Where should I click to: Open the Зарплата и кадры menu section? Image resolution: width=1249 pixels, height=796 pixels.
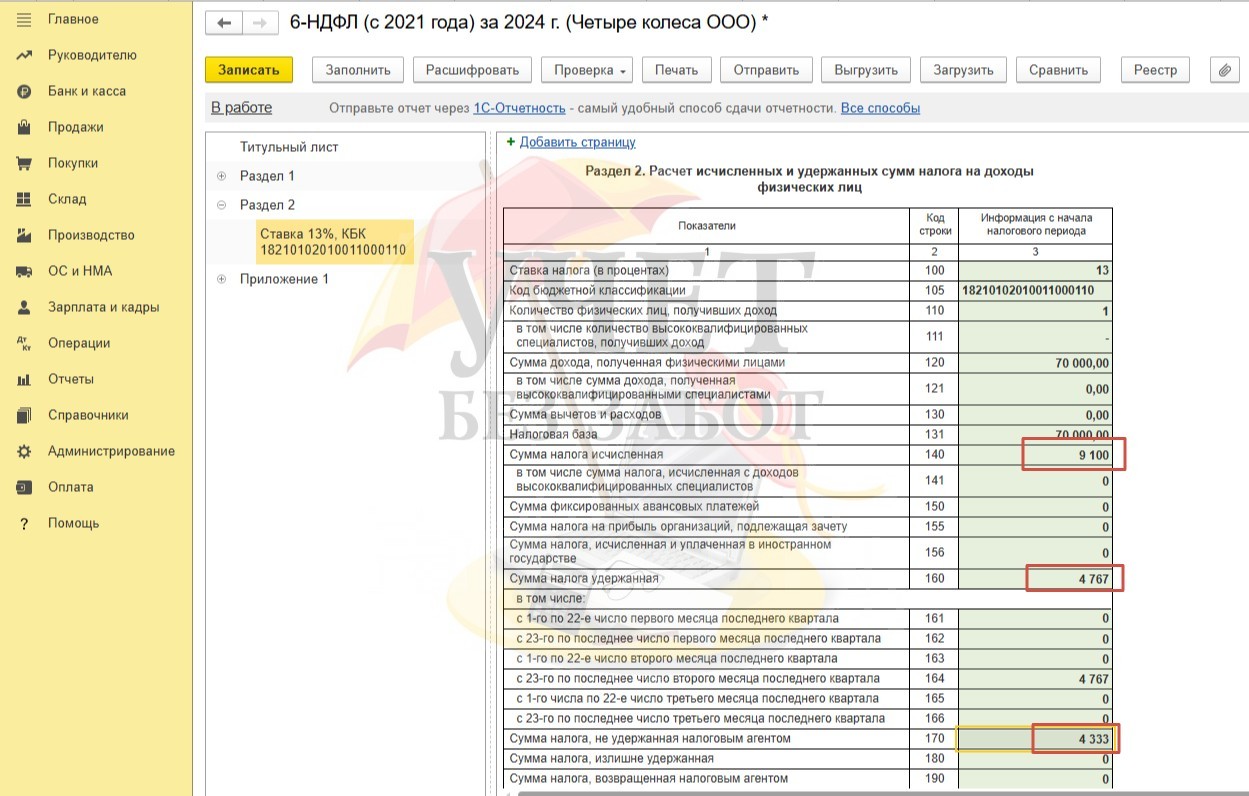(104, 307)
